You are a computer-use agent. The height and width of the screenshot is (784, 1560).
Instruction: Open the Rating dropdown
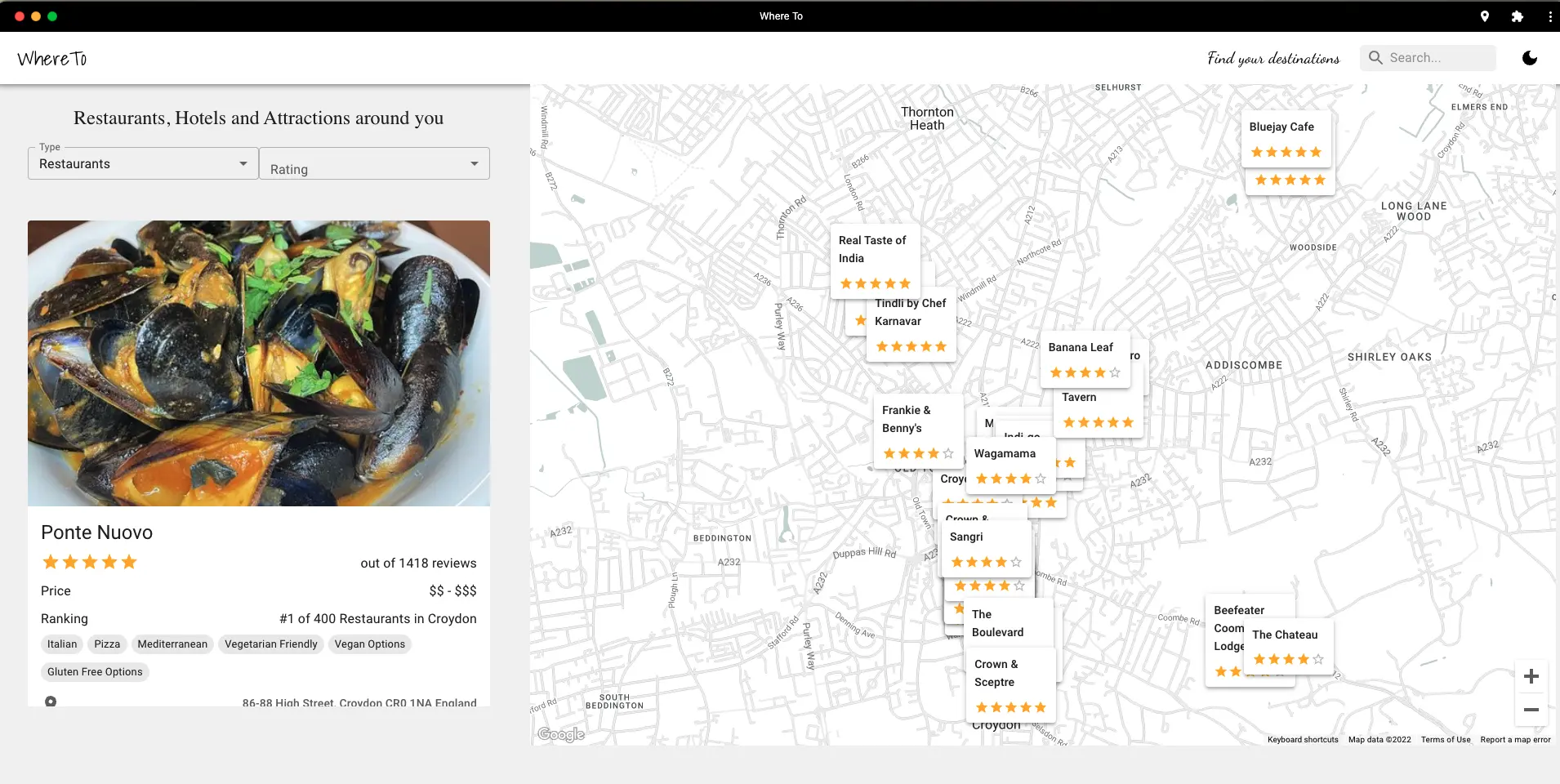tap(374, 163)
